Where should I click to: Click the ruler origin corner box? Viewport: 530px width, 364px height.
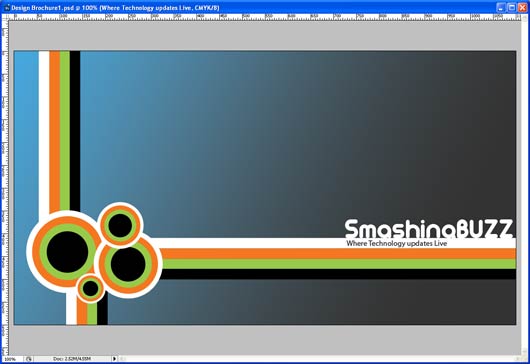point(5,17)
